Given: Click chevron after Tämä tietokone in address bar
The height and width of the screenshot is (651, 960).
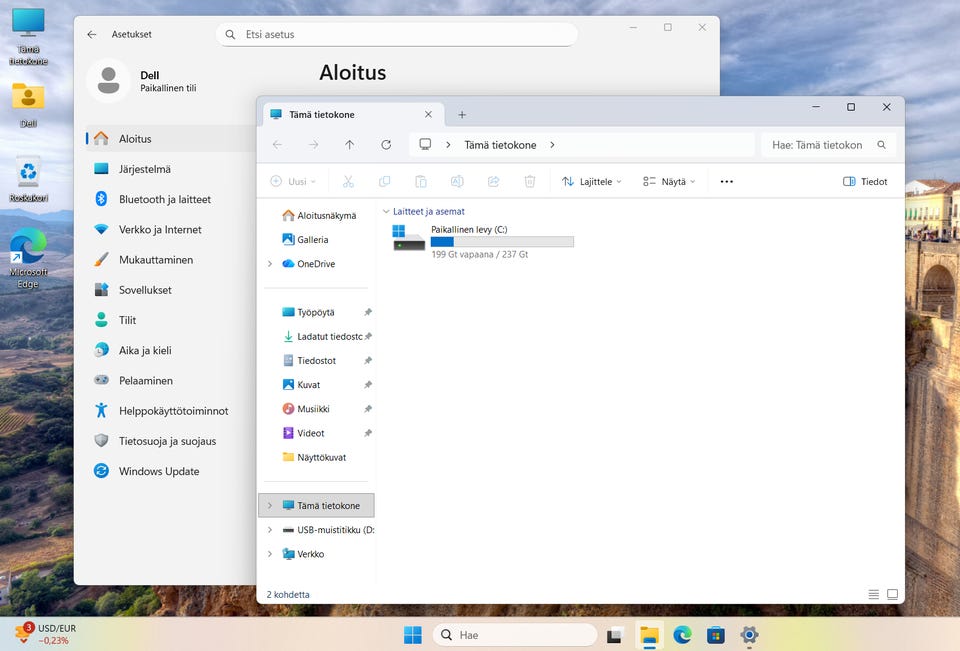Looking at the screenshot, I should click(x=552, y=145).
